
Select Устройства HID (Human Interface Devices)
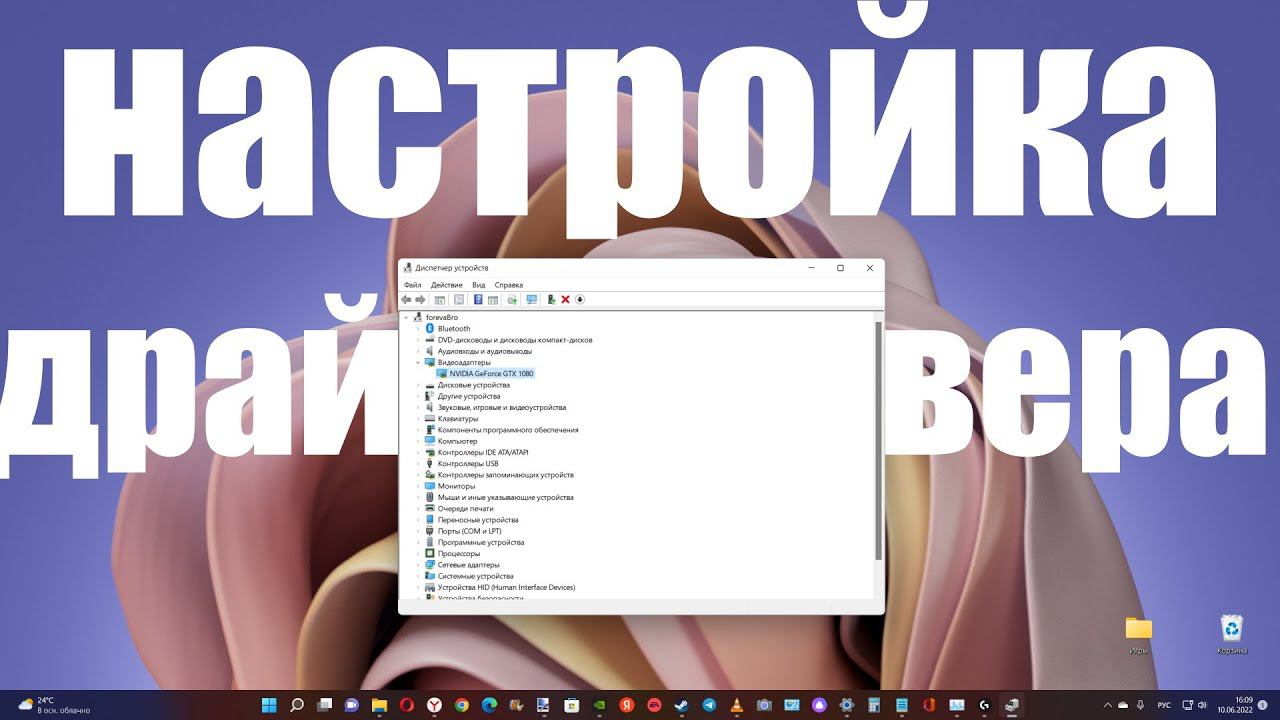(500, 587)
